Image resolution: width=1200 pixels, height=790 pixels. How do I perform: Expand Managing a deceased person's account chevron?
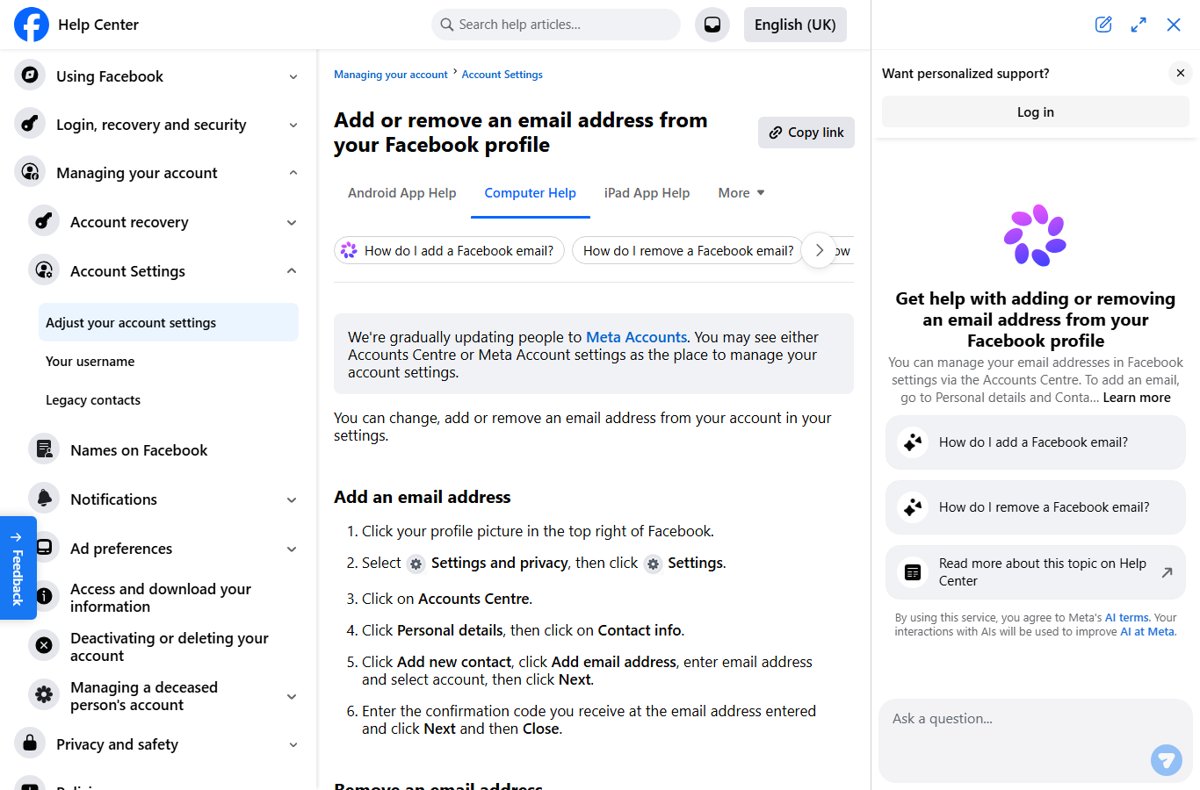(292, 696)
